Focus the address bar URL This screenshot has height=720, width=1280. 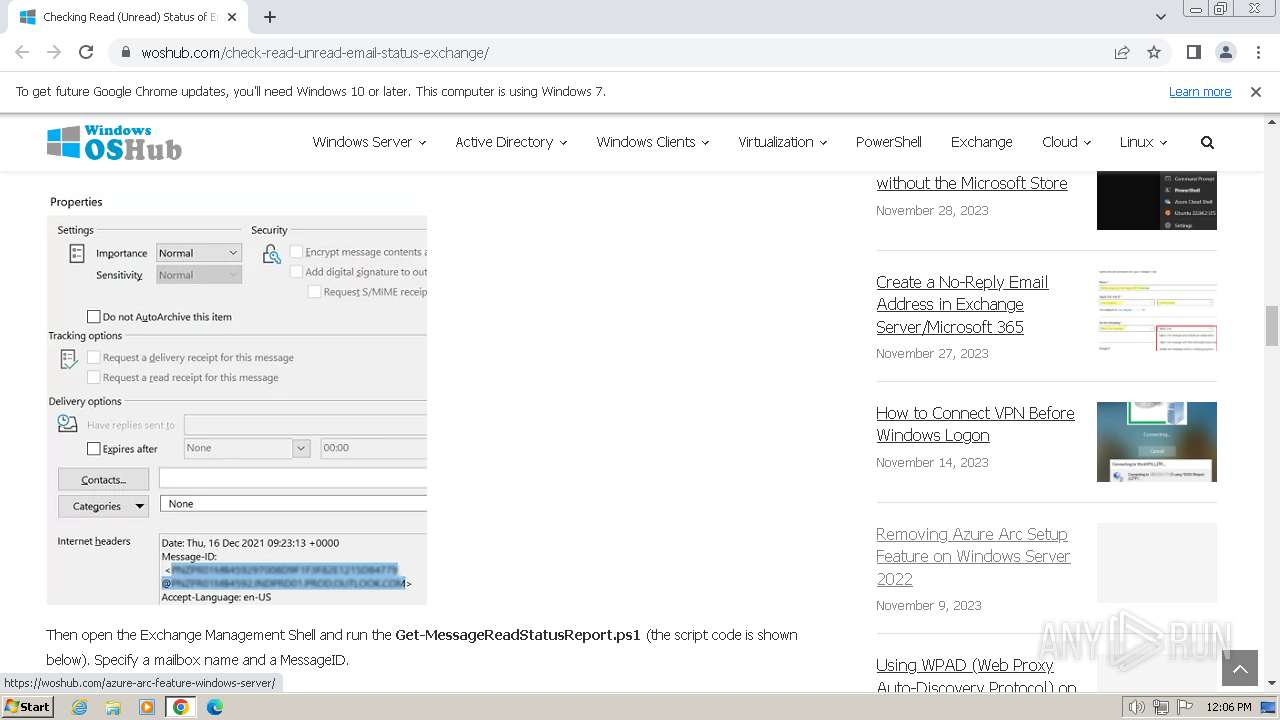click(315, 53)
